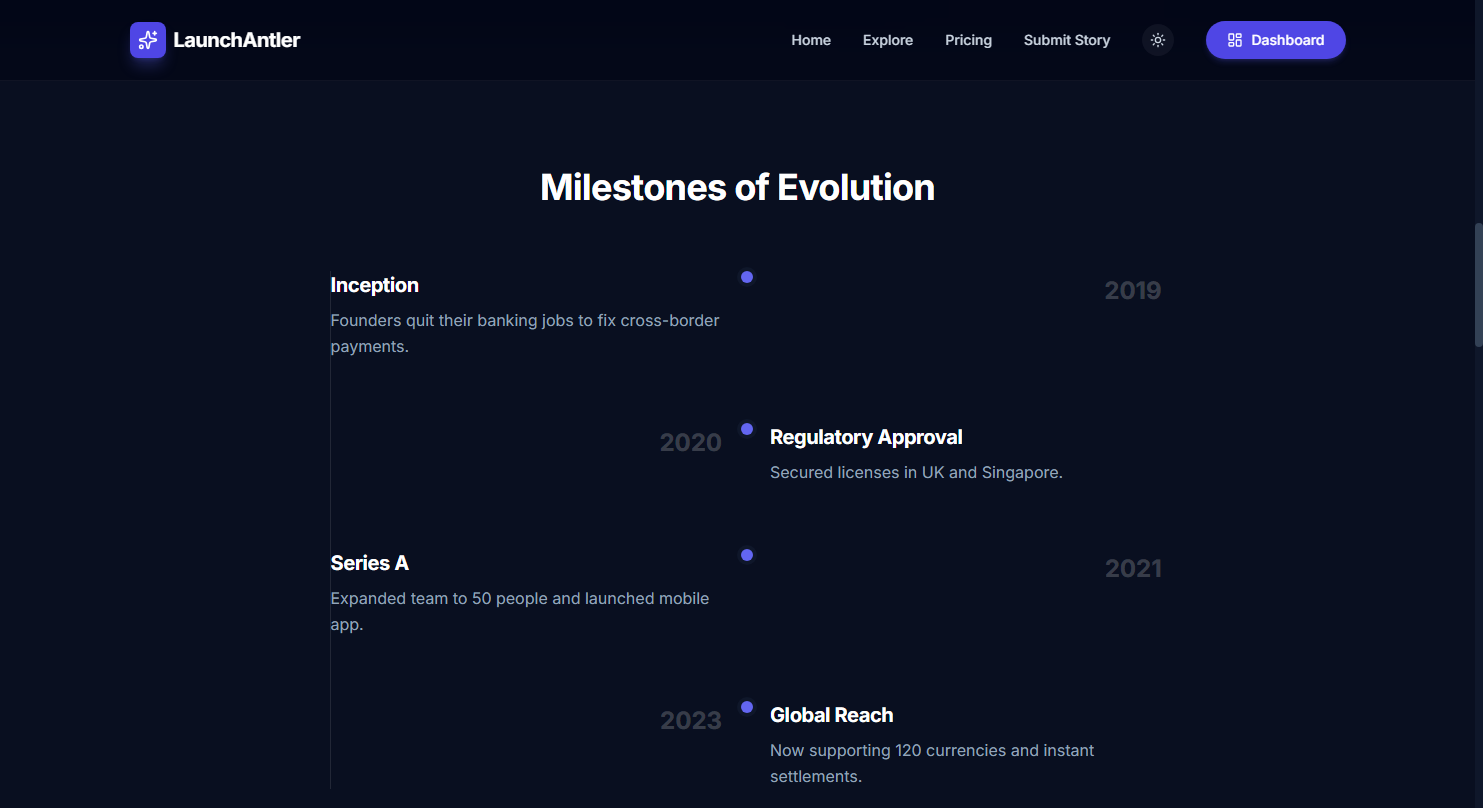Click the LaunchAntler sparkle logo icon
1483x808 pixels.
tap(148, 40)
